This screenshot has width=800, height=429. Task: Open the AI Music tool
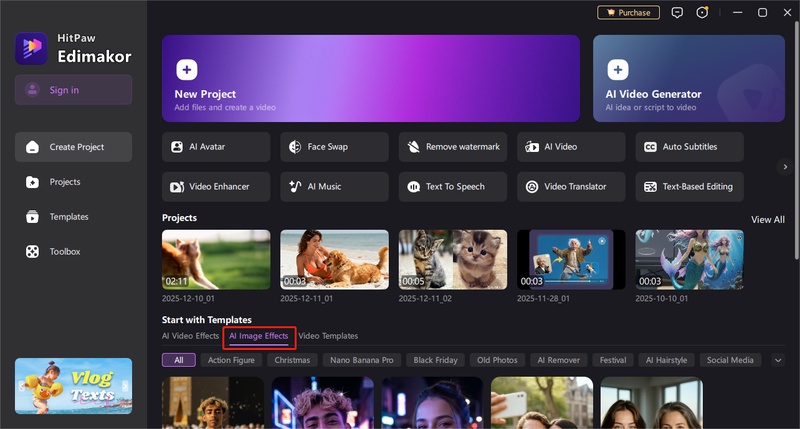pos(334,187)
